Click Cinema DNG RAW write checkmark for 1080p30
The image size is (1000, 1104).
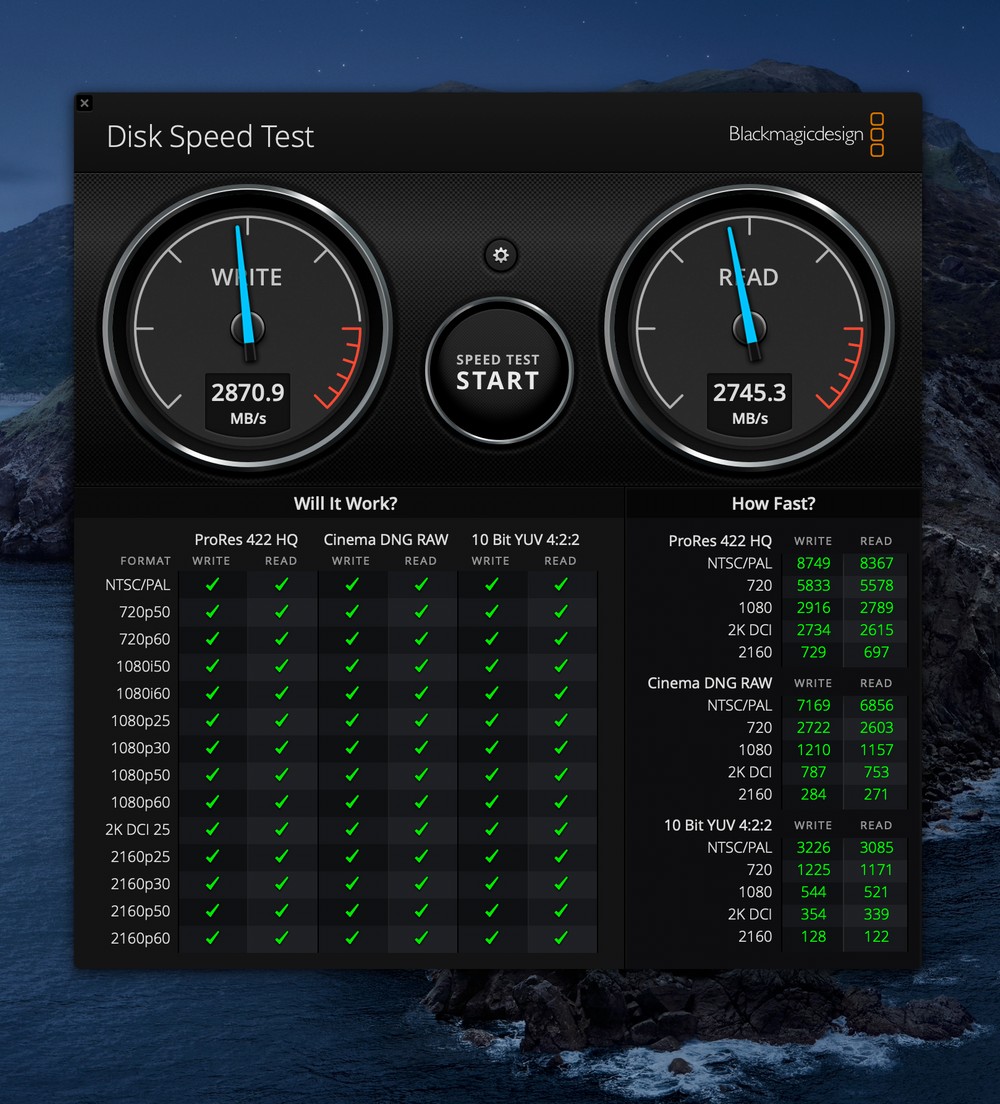coord(351,748)
